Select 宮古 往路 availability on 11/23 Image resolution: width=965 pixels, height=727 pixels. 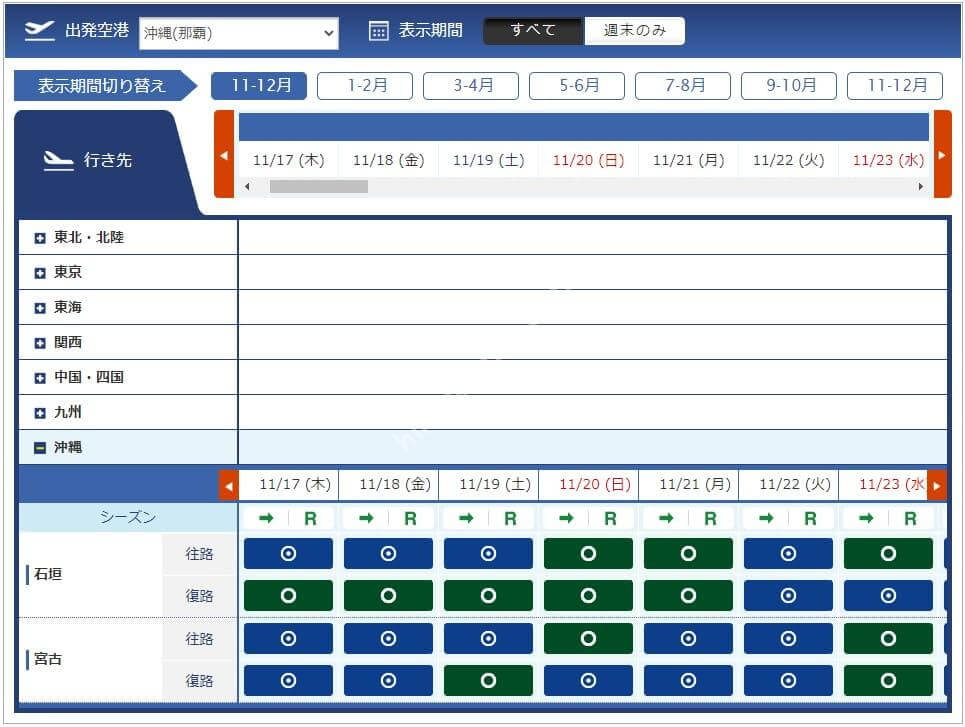click(888, 638)
